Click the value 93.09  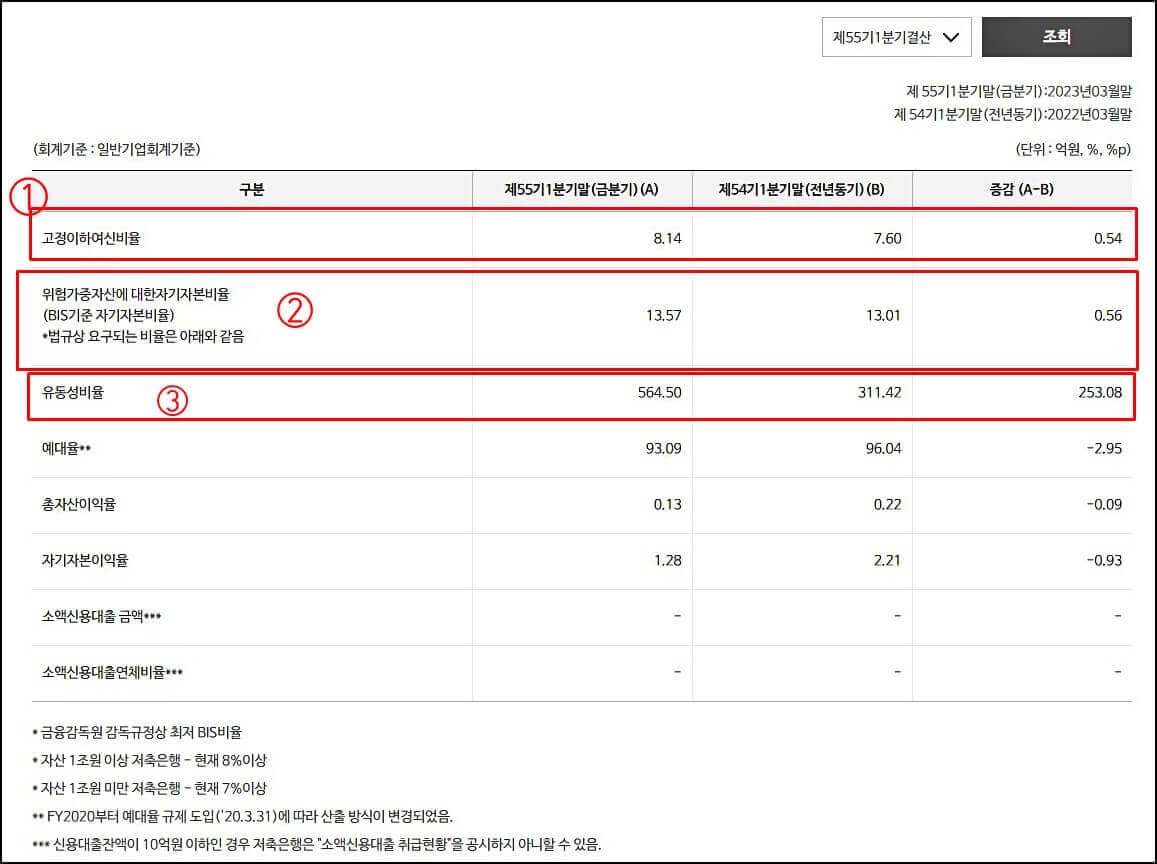(663, 449)
